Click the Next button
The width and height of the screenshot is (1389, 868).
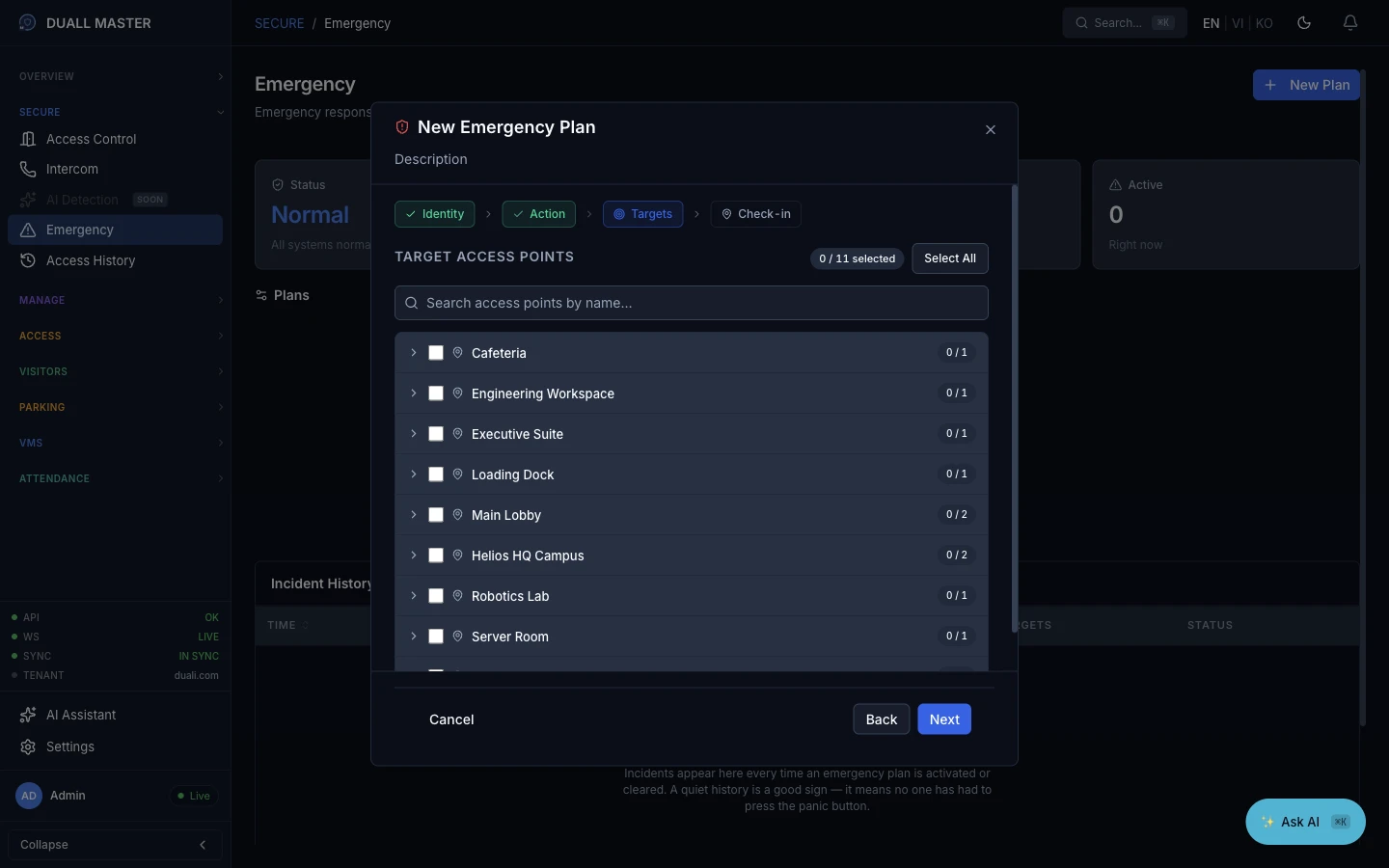944,719
